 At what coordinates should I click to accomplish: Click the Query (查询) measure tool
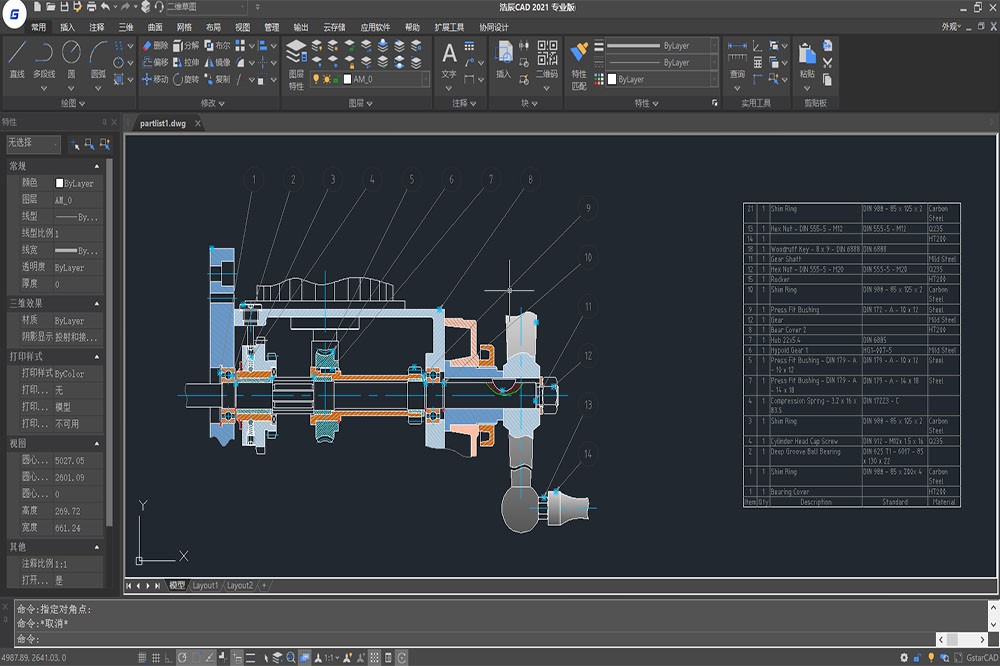737,60
